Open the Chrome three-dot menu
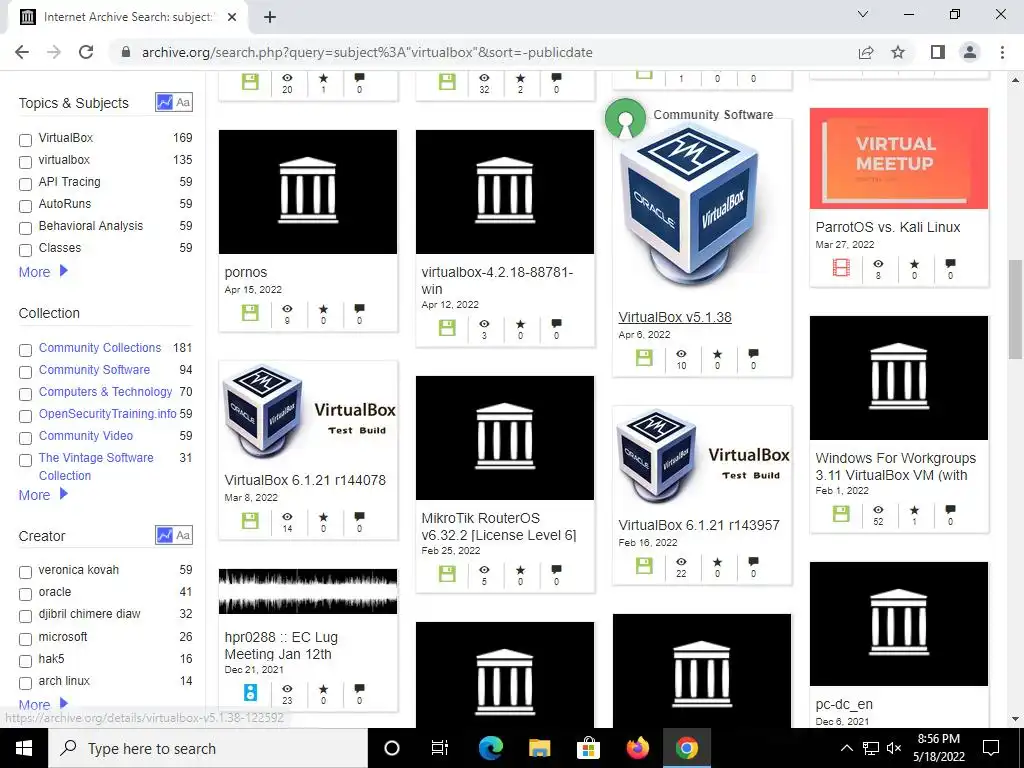 pos(1002,52)
